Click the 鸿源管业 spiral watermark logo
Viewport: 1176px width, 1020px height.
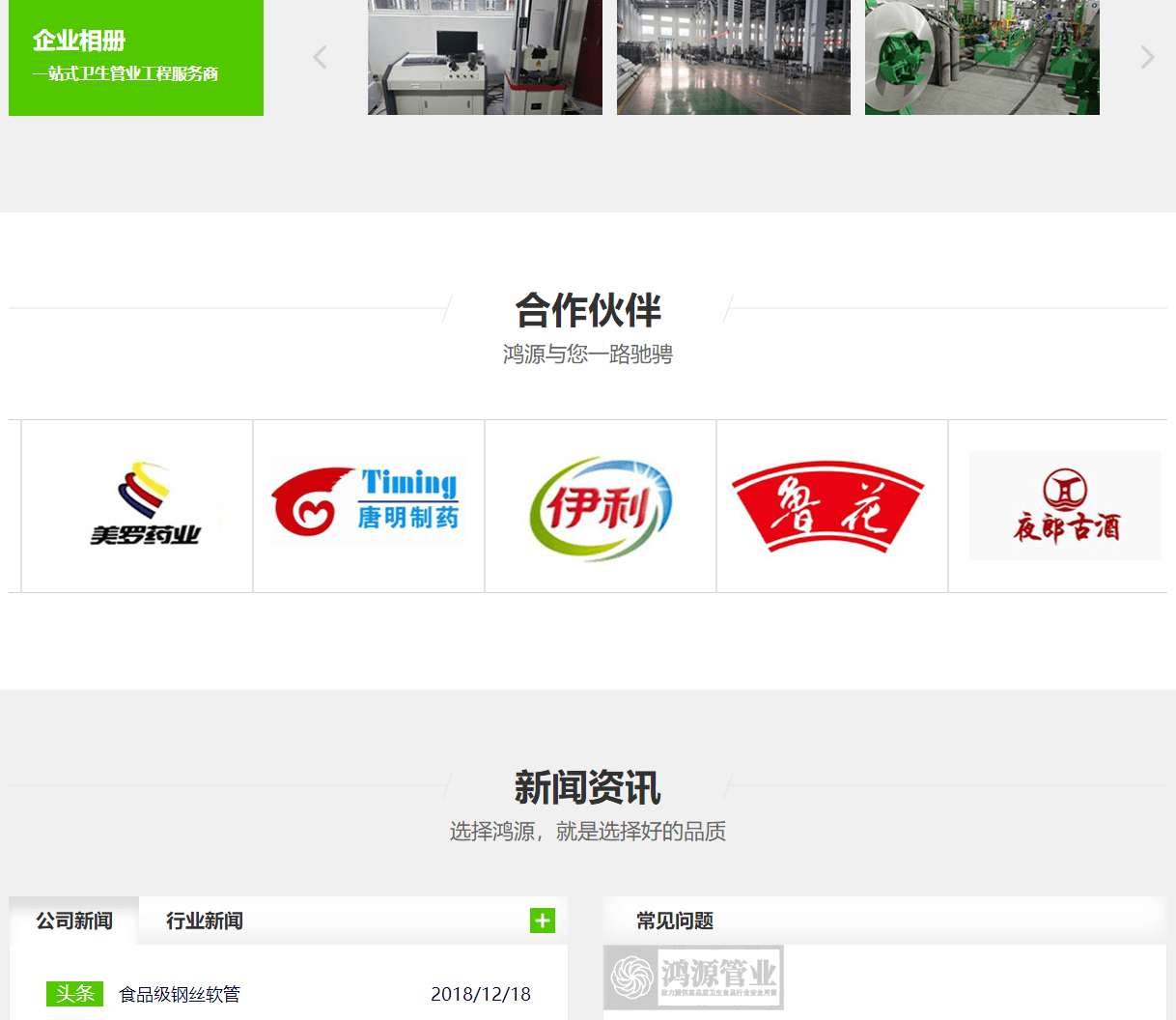tap(695, 977)
